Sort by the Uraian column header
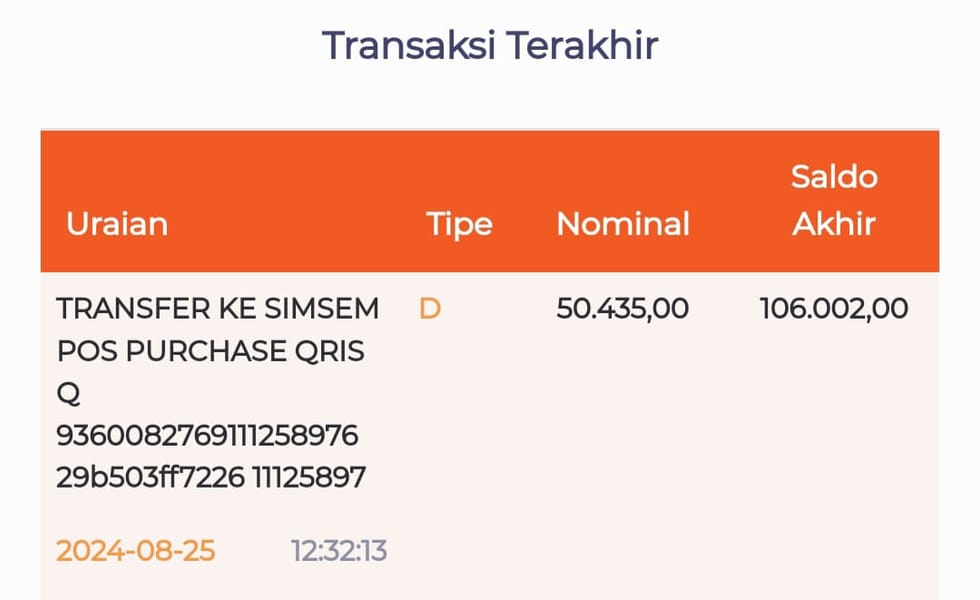The image size is (980, 600). (x=117, y=223)
